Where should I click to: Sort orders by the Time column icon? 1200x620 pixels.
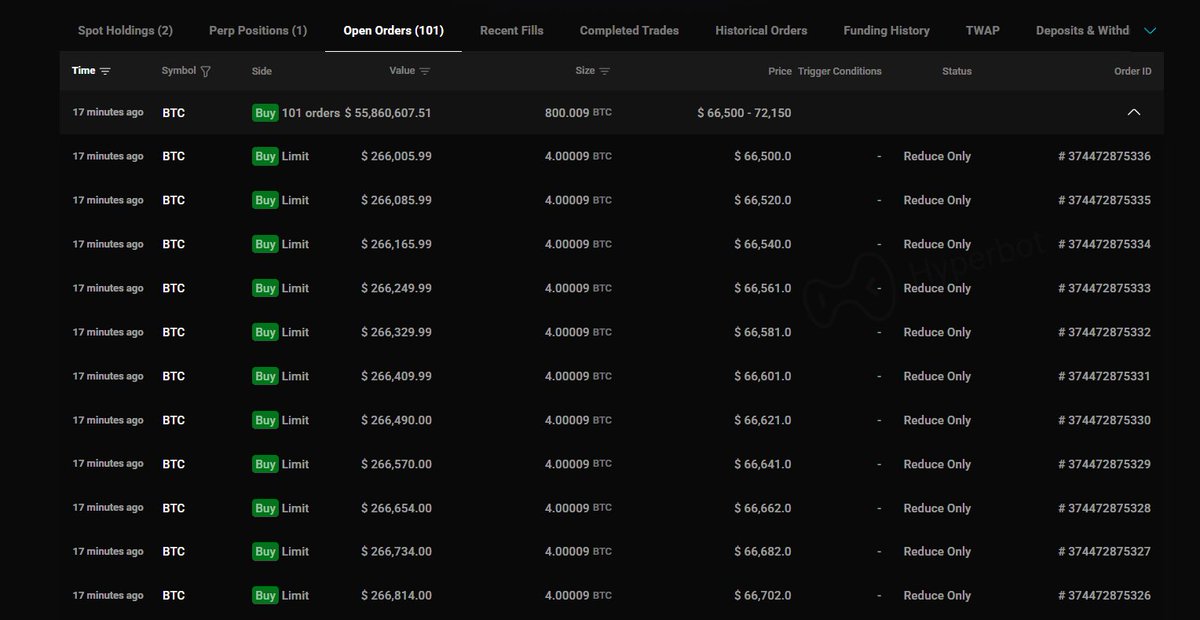[105, 71]
